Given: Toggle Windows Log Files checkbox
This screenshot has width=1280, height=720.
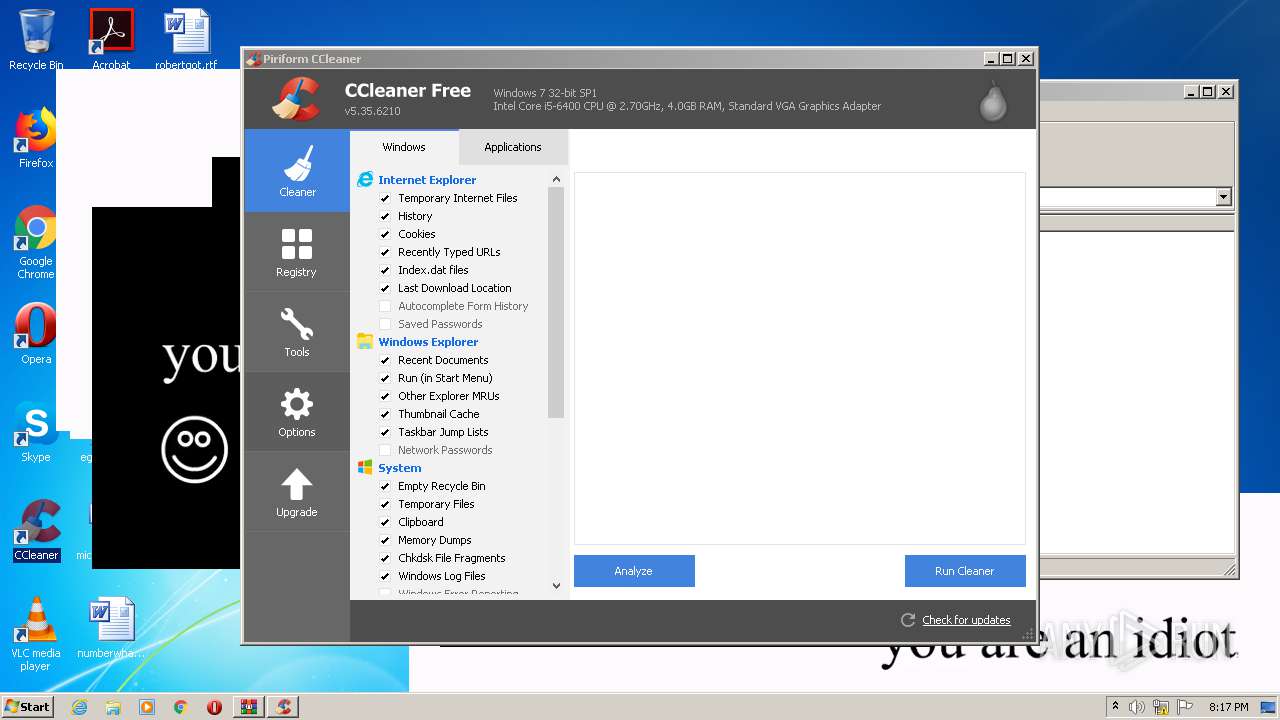Looking at the screenshot, I should [x=385, y=576].
